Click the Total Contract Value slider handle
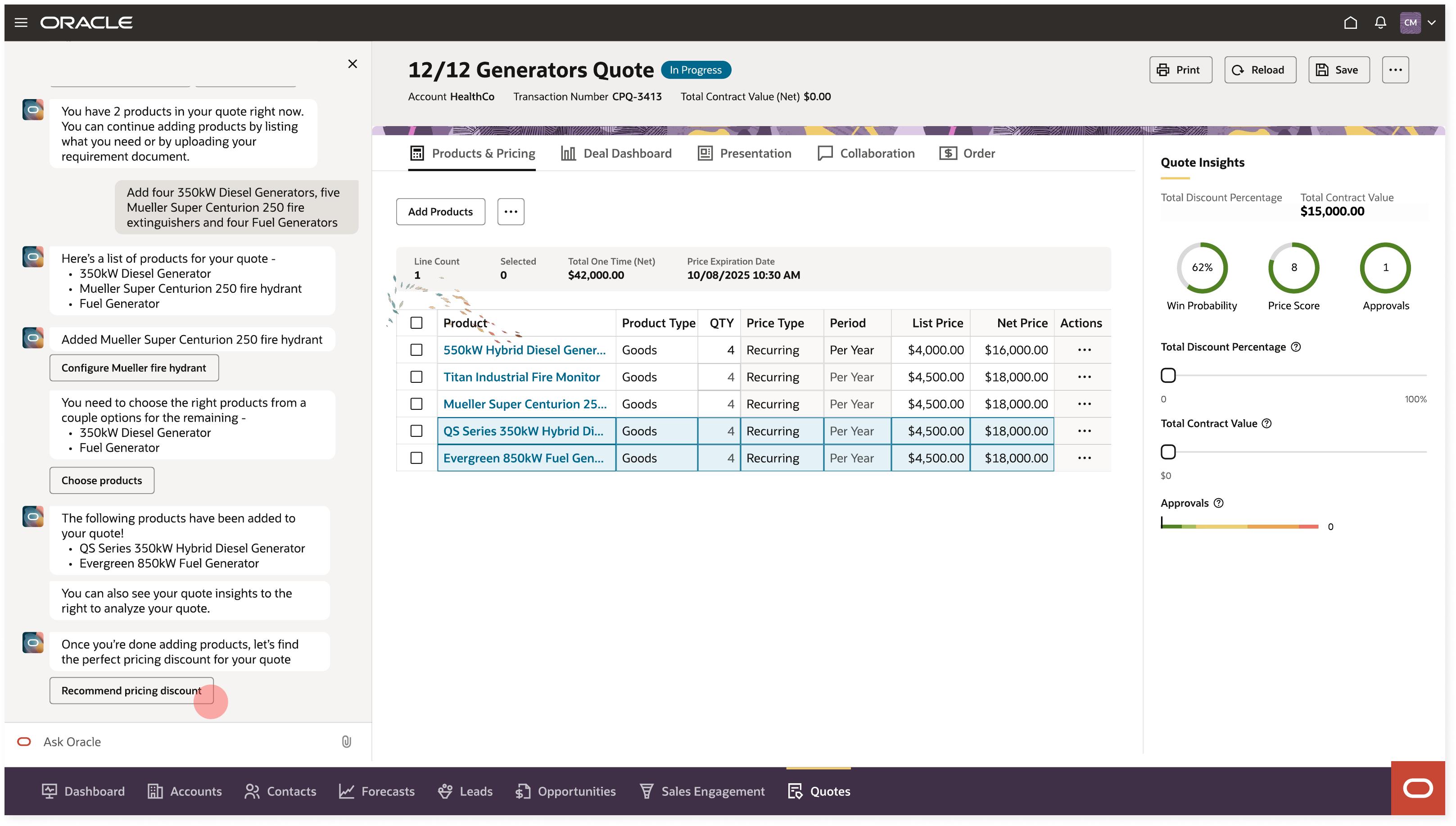Screen dimensions: 1456x826 [x=1168, y=452]
